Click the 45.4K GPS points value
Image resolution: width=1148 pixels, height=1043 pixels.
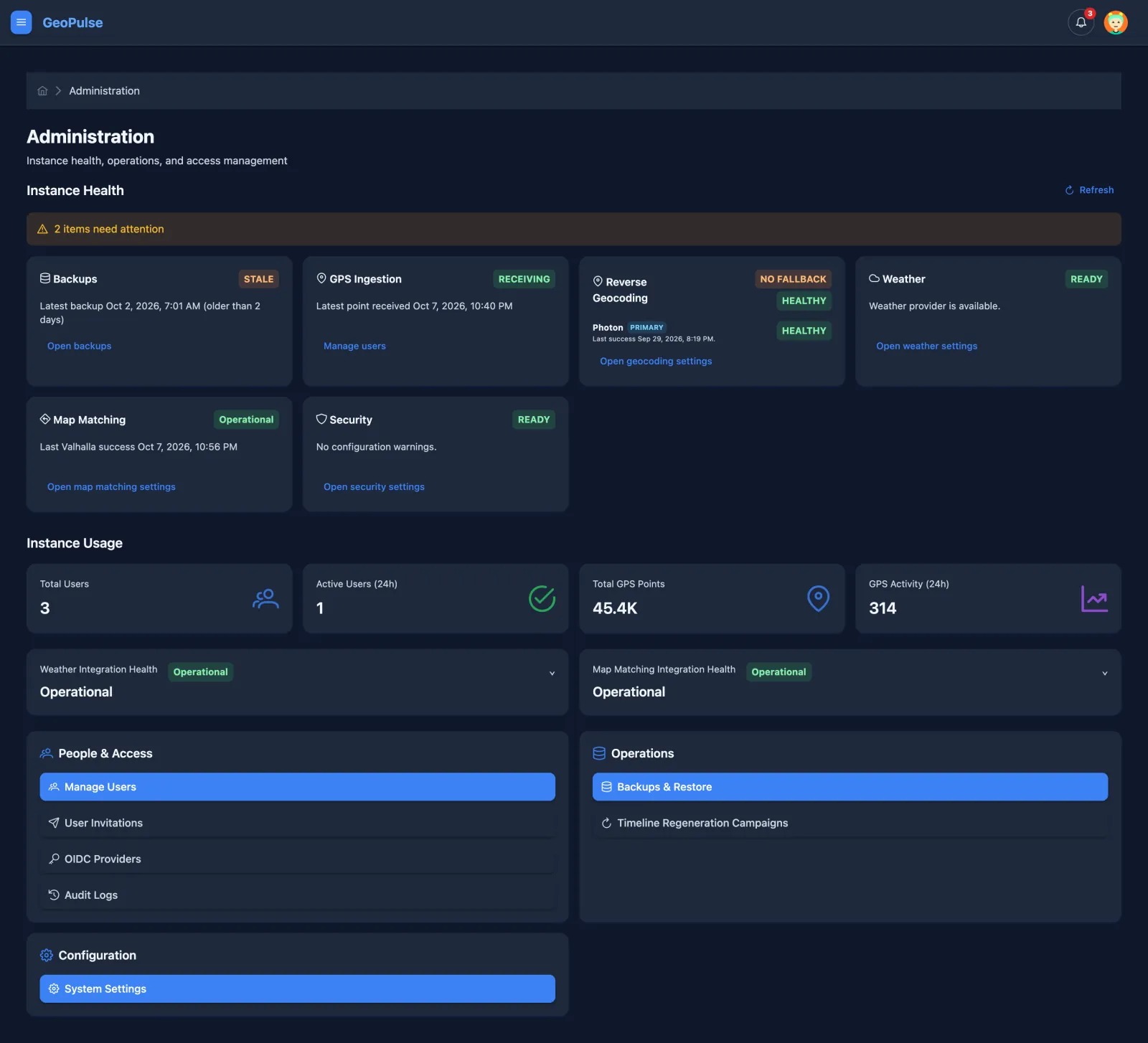coord(615,608)
